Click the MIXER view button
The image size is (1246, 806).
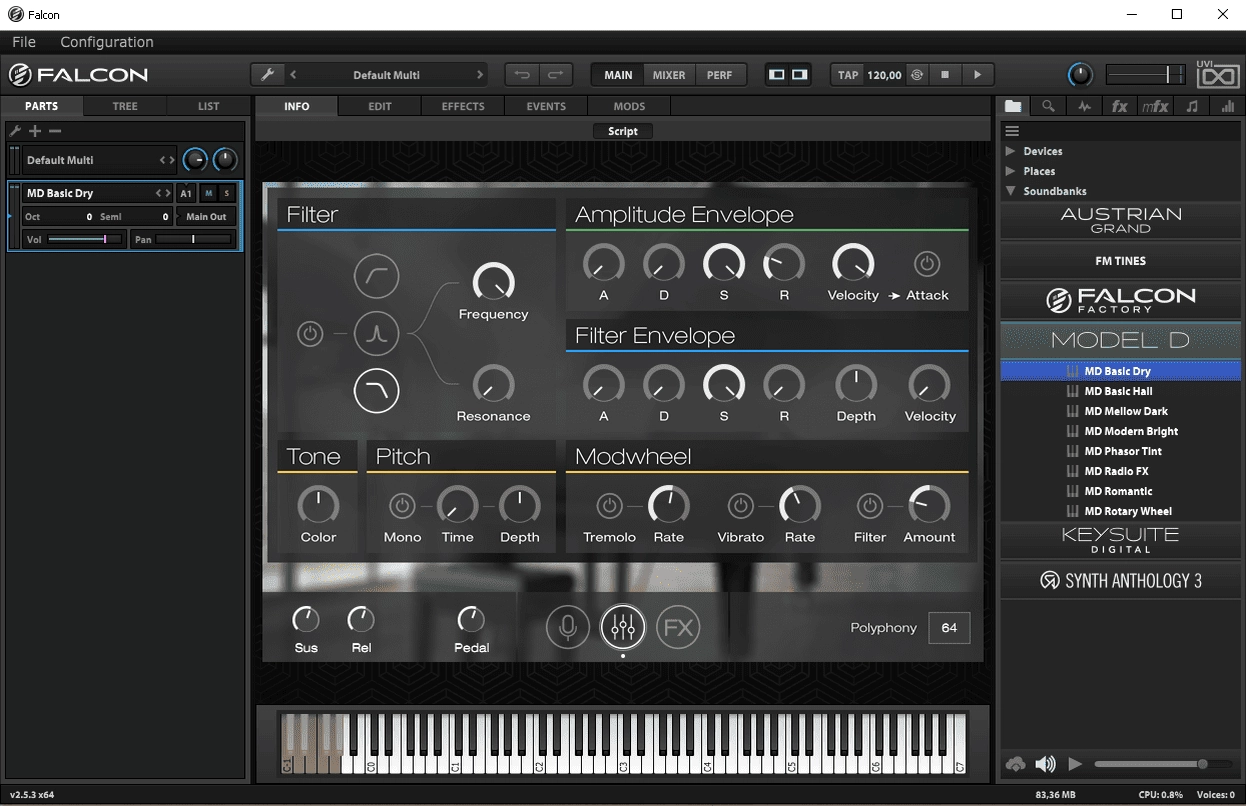click(669, 75)
